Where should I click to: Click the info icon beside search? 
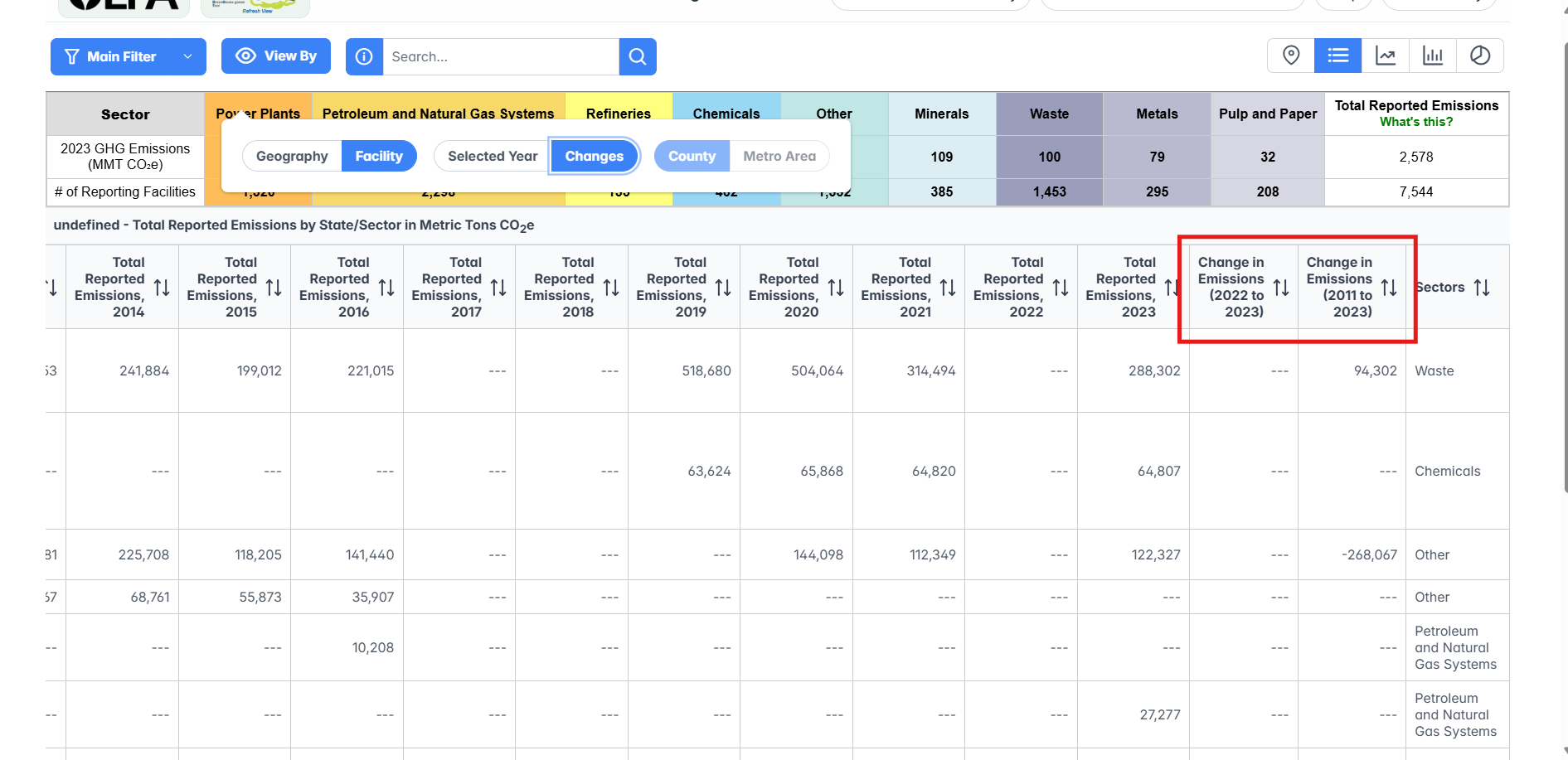tap(364, 56)
